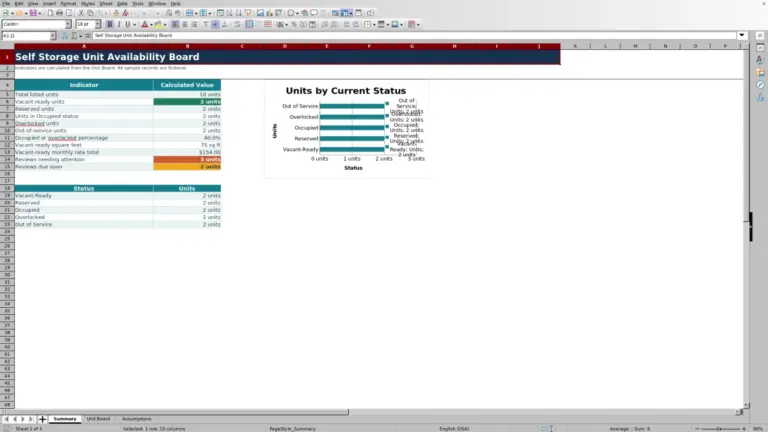Insert a pivot table using the toolbar icon
Screen dimensions: 768x432
(279, 13)
